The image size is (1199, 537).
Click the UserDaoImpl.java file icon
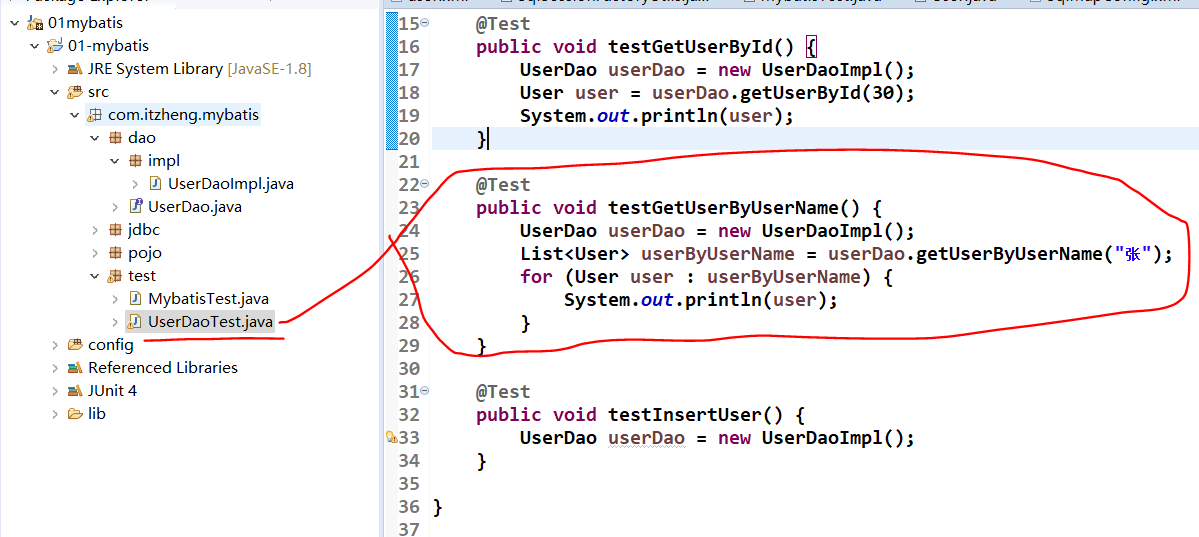point(155,184)
